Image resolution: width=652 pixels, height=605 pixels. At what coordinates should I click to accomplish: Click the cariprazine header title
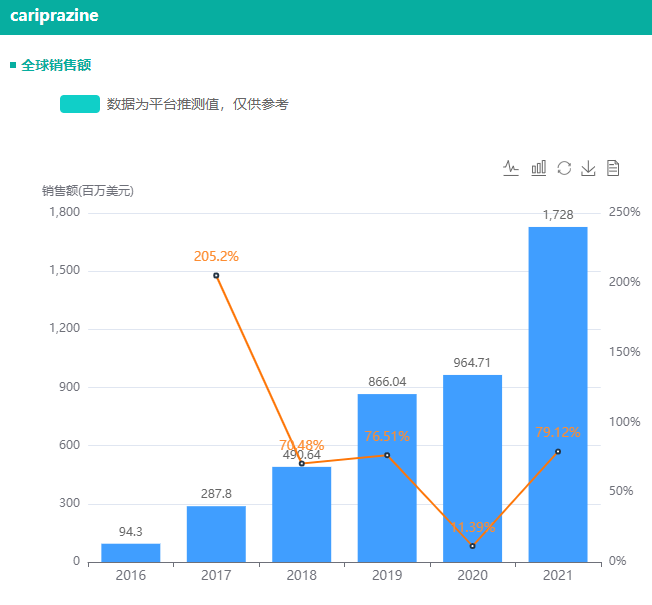point(54,17)
